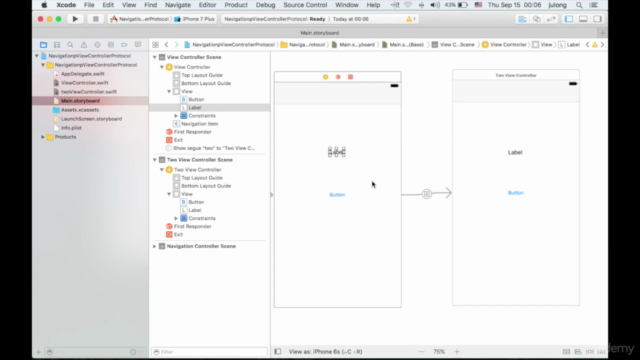Click the warning indicator in activity bar
Viewport: 640px width, 360px height.
[411, 19]
